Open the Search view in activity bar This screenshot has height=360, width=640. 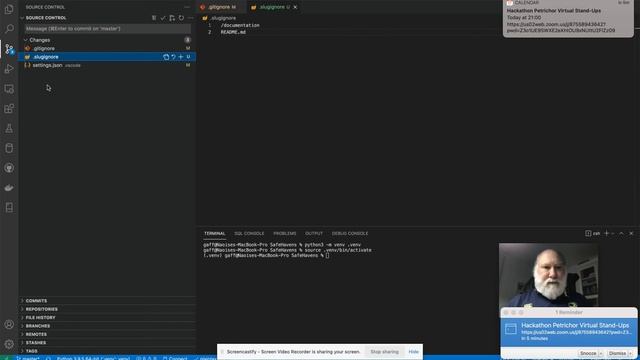click(x=9, y=29)
